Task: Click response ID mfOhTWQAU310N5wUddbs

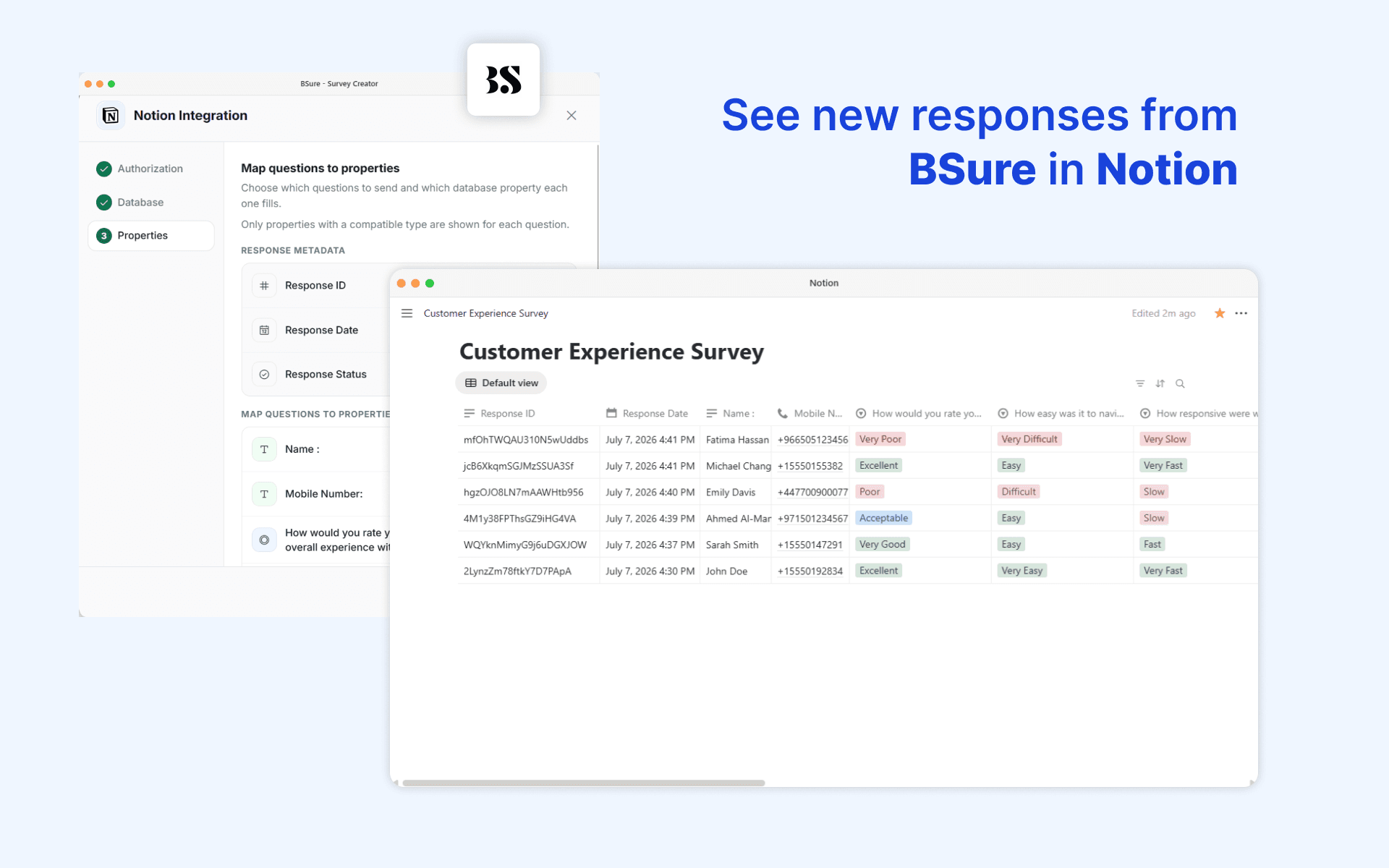Action: point(526,440)
